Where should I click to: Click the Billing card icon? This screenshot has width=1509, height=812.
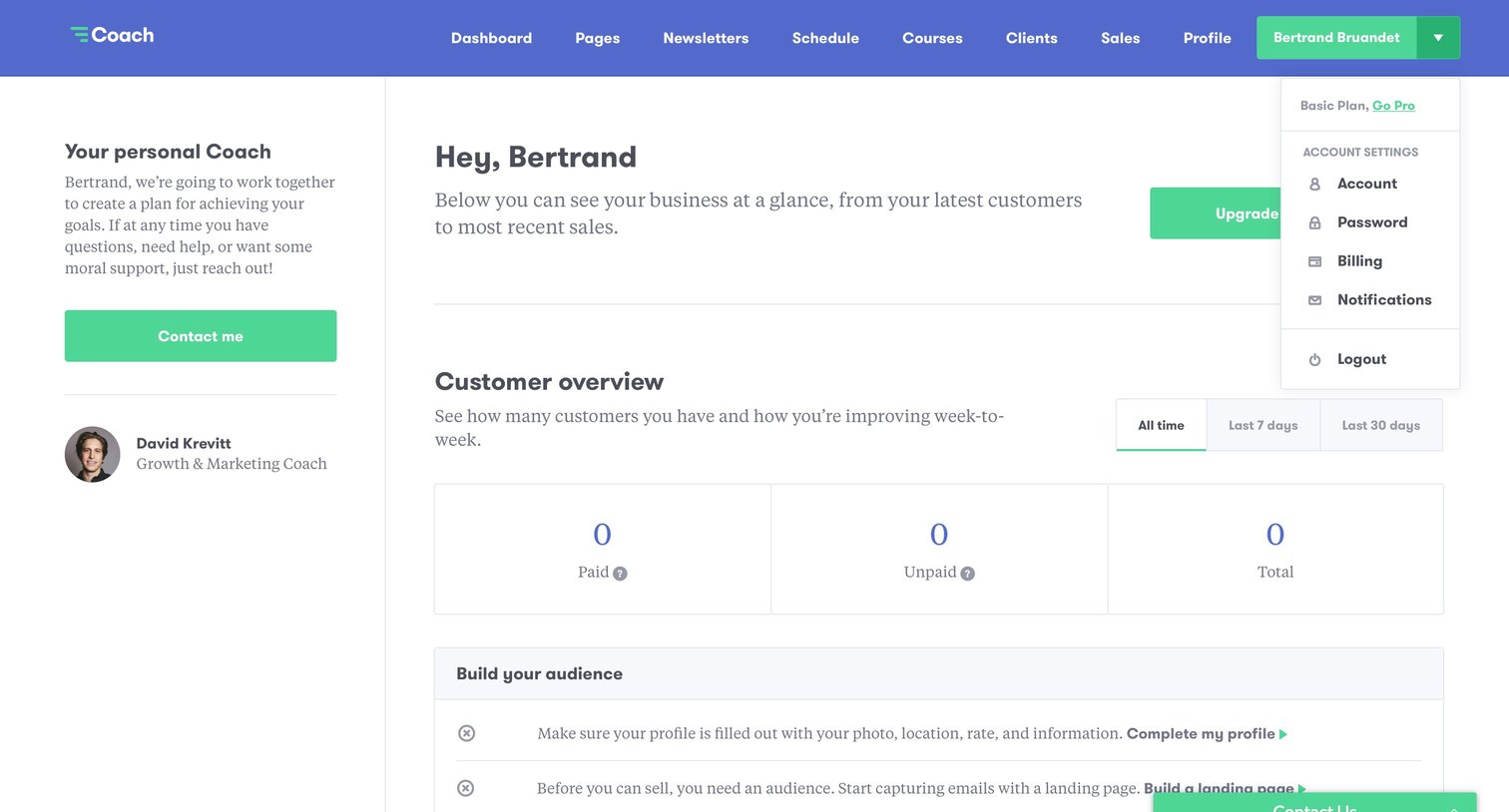[x=1314, y=261]
